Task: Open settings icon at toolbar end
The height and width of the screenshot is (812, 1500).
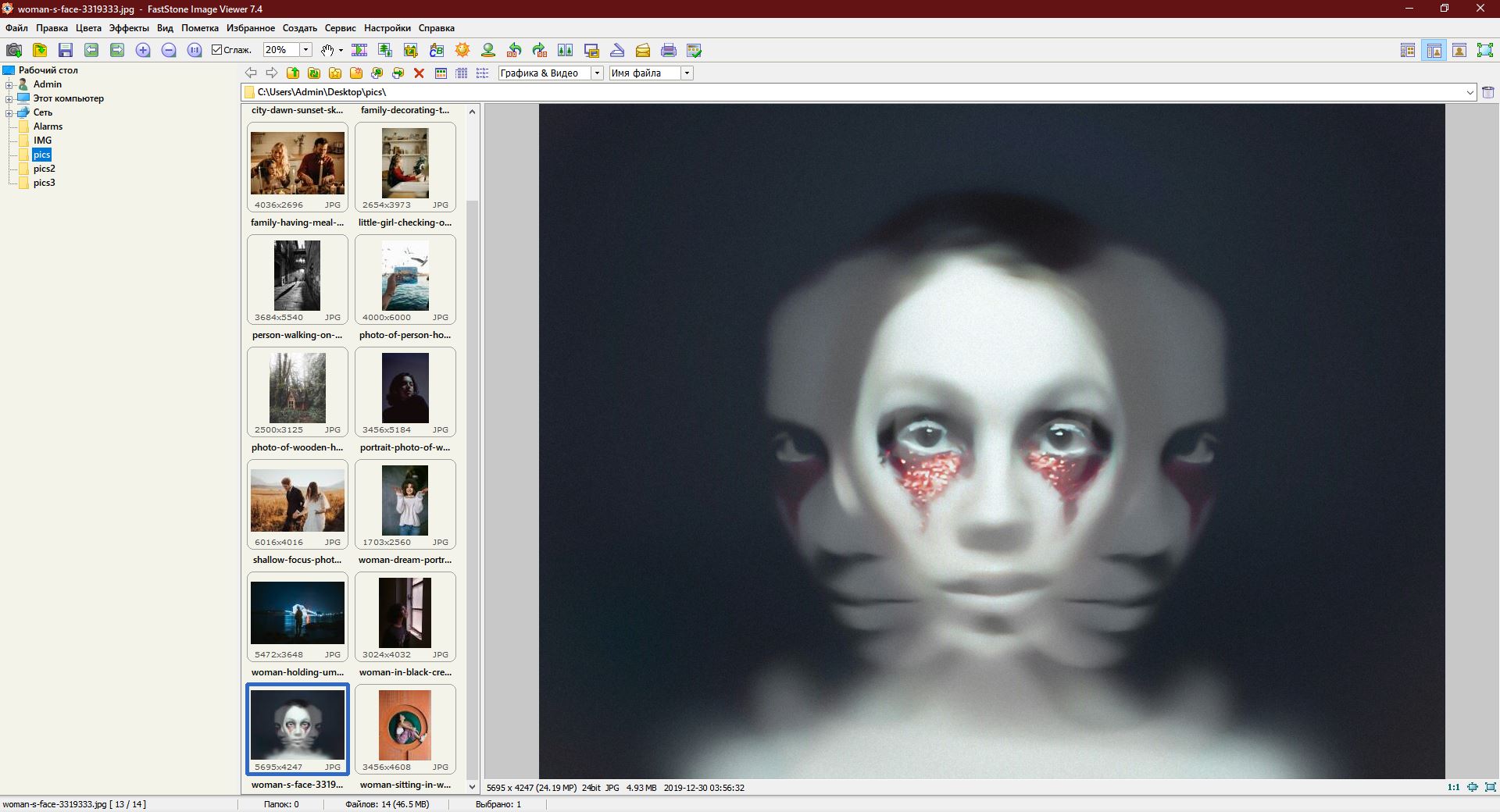Action: [x=695, y=50]
